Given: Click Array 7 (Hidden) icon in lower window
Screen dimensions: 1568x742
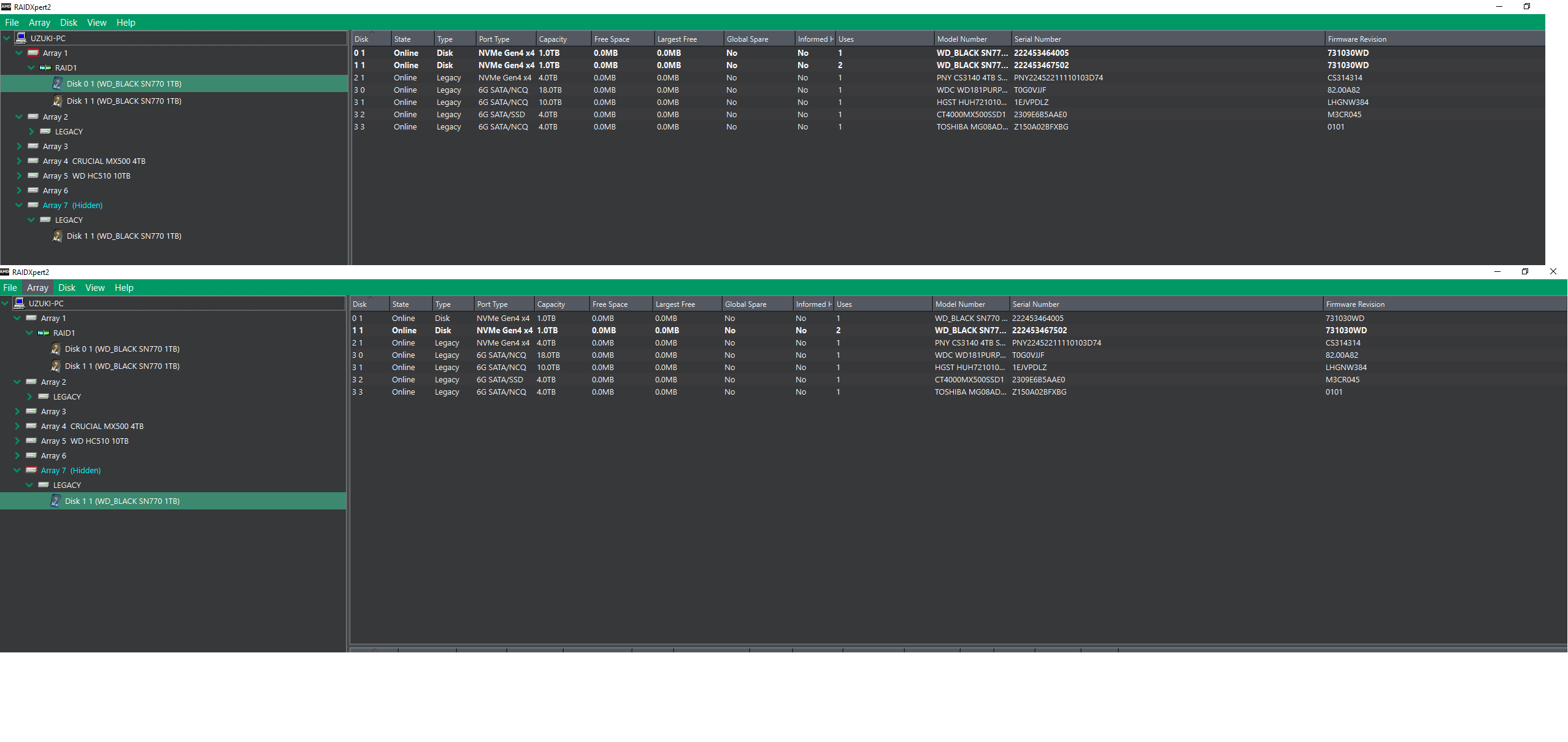Looking at the screenshot, I should [31, 470].
